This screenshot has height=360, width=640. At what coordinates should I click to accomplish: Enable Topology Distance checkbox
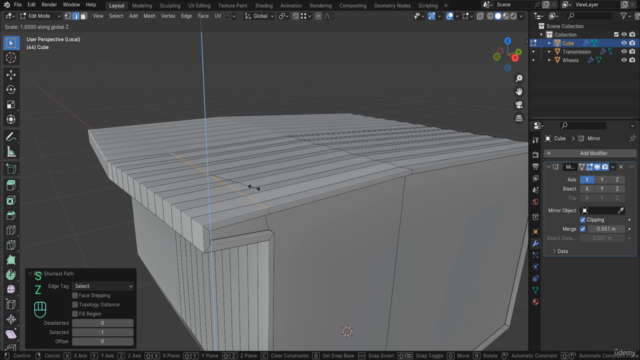click(x=75, y=305)
